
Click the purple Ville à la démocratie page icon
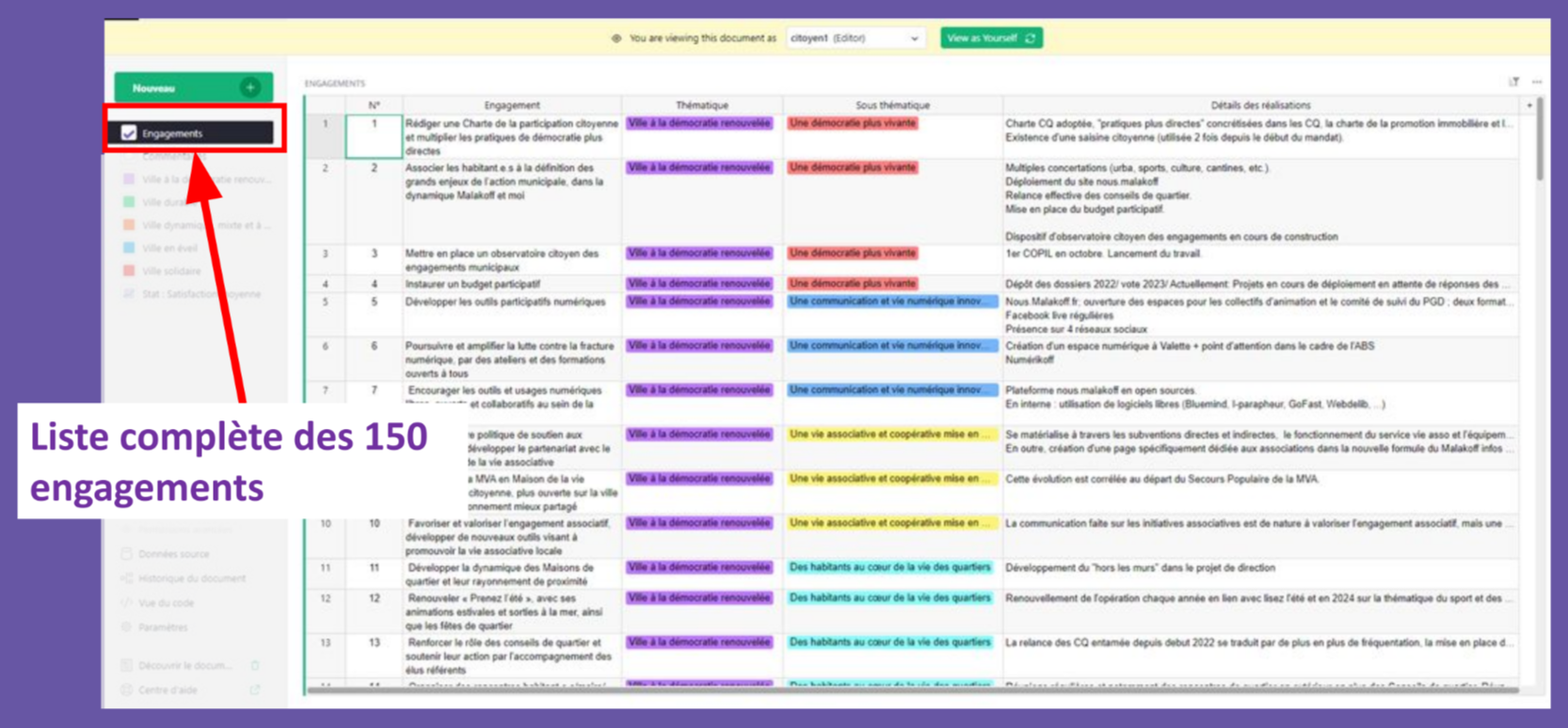129,179
